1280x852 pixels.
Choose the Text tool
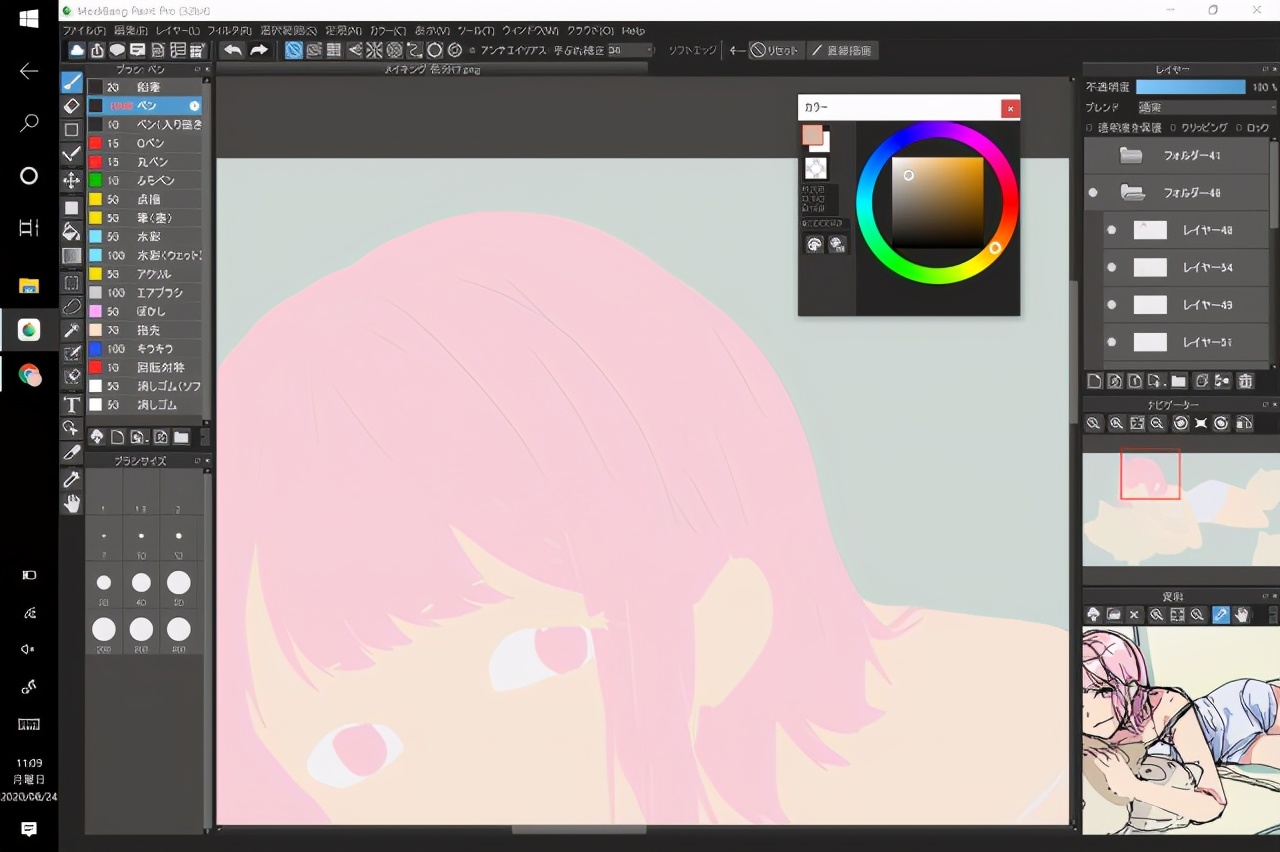tap(72, 404)
